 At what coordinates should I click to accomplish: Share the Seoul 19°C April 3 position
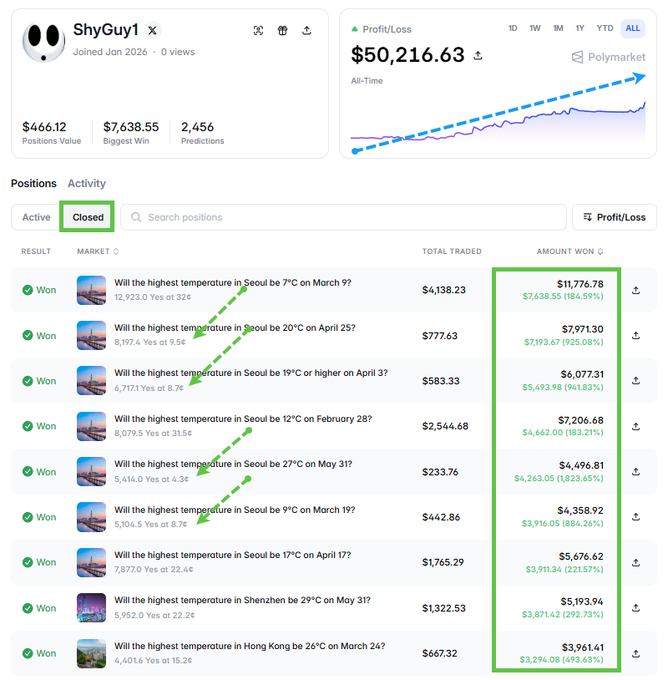[636, 380]
